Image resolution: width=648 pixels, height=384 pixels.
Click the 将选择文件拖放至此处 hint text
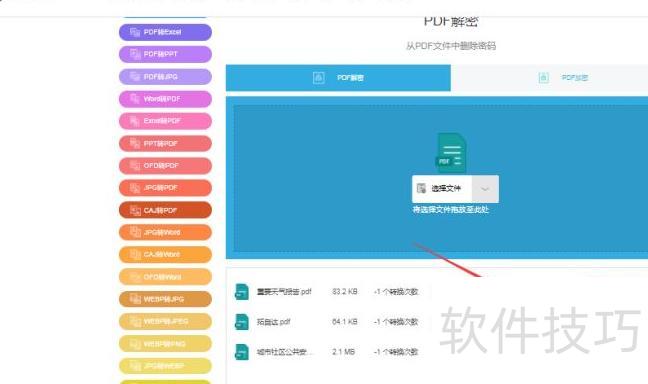coord(450,210)
